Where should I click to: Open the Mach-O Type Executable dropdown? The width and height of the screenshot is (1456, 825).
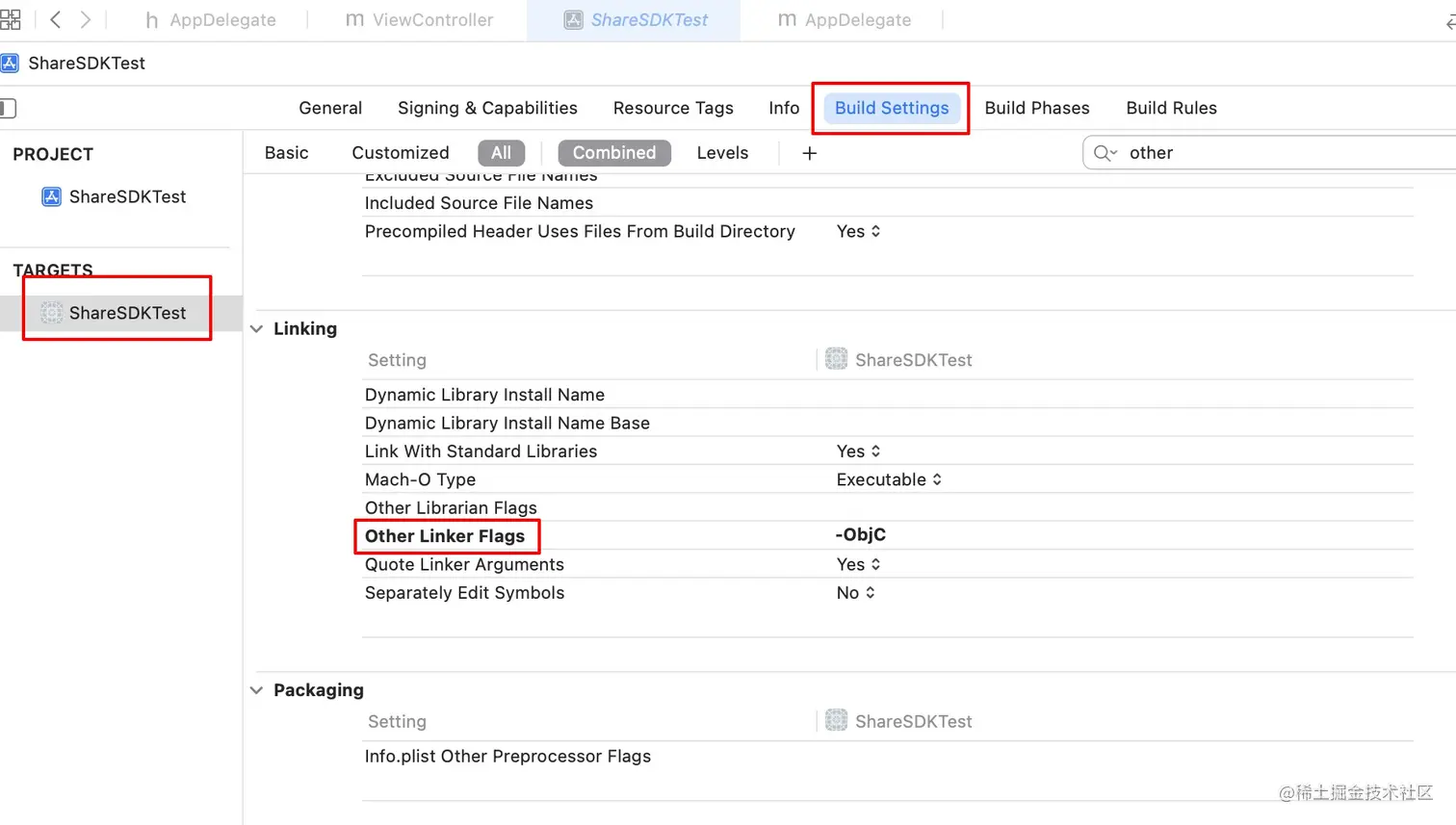(x=889, y=479)
